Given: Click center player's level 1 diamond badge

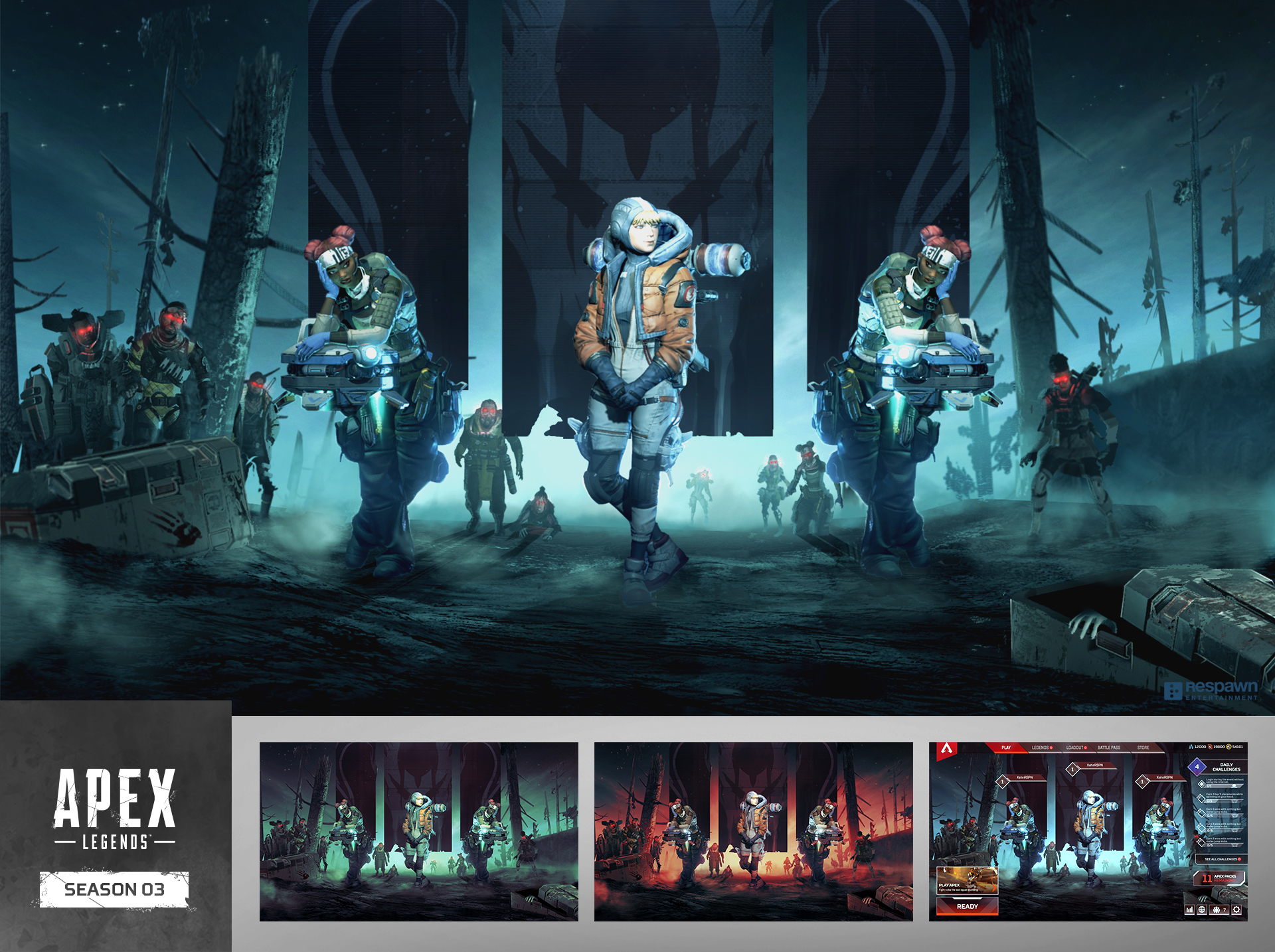Looking at the screenshot, I should 1072,769.
